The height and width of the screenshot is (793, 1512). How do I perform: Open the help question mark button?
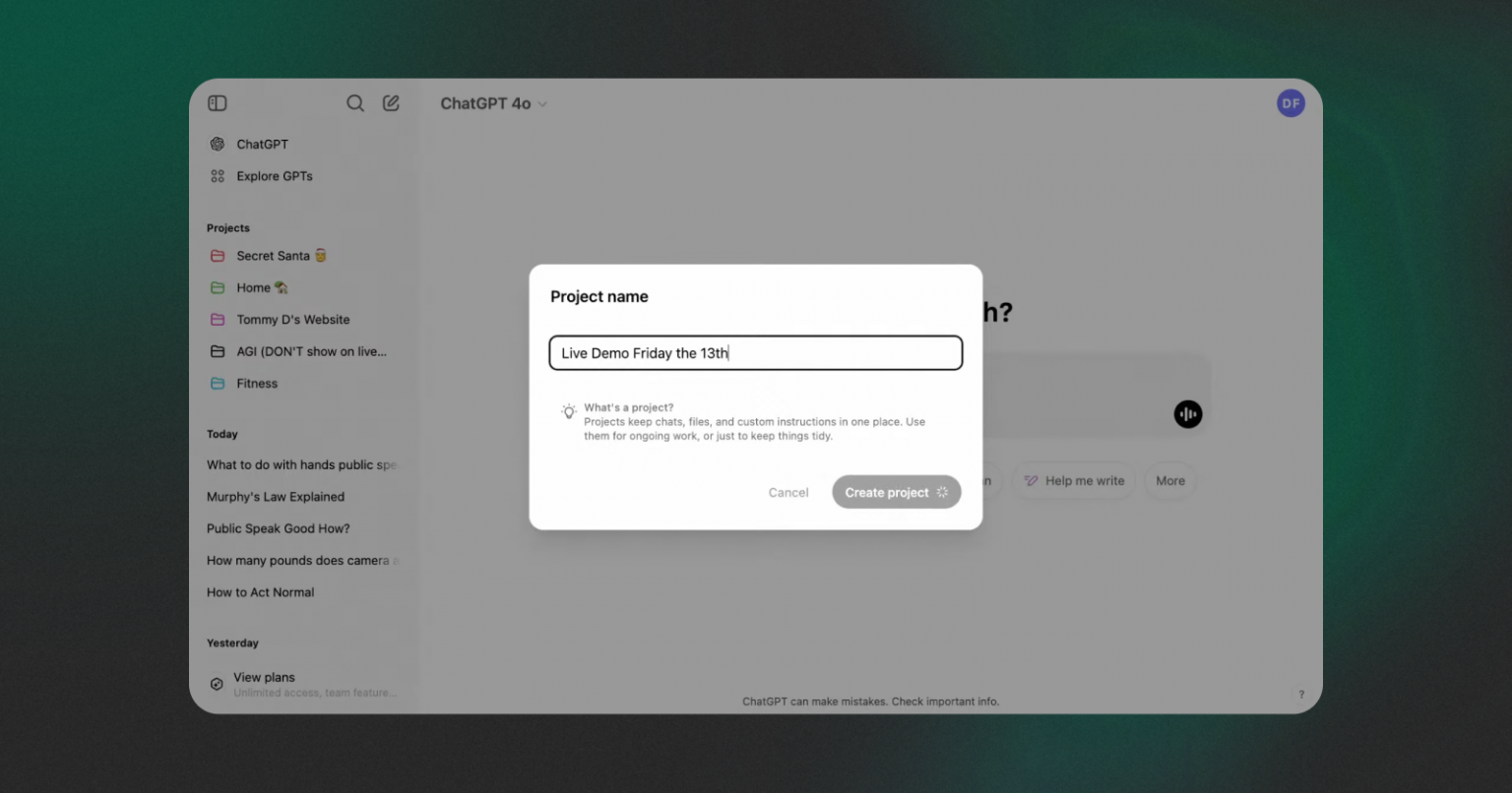[1301, 695]
